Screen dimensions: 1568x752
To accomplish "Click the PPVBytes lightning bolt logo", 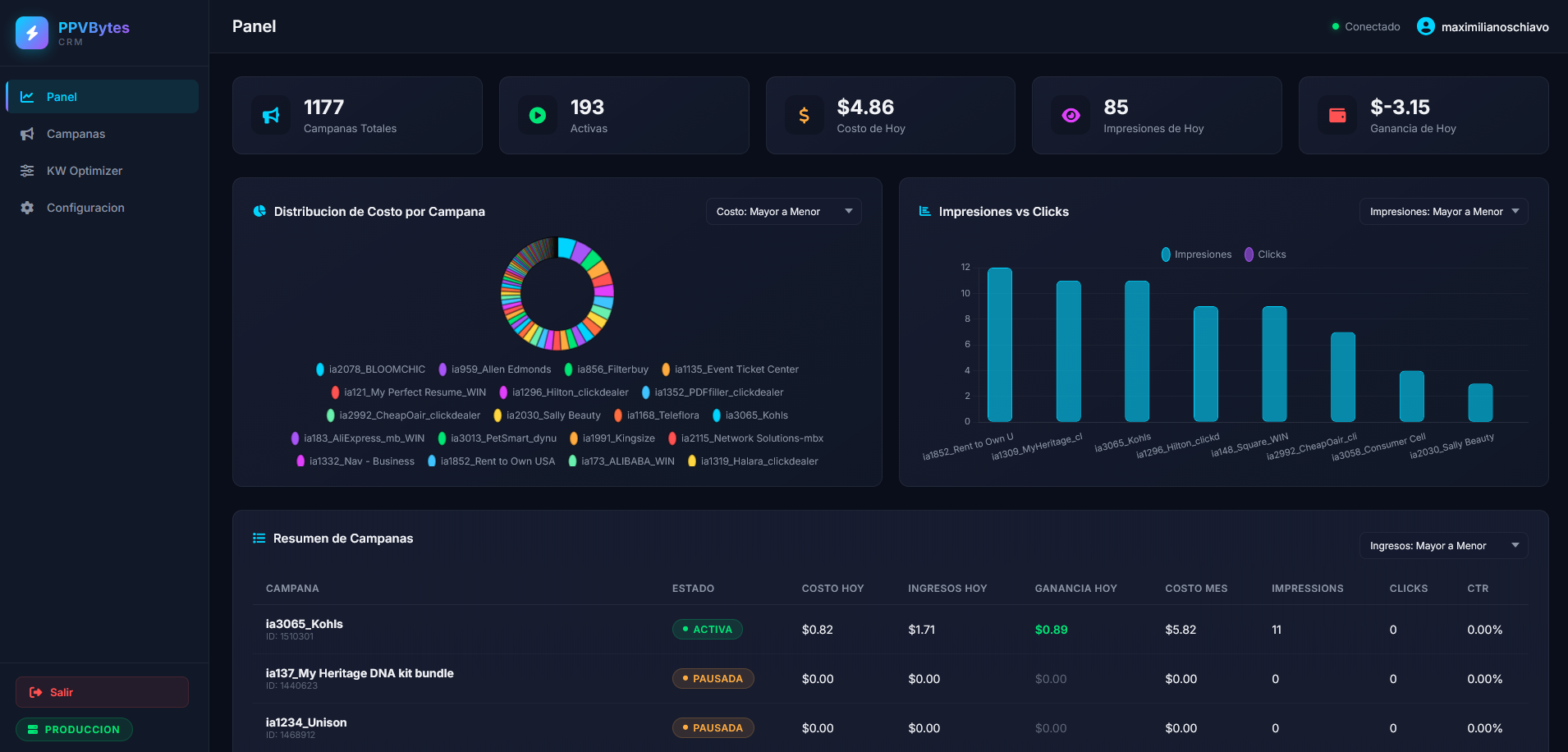I will click(32, 33).
